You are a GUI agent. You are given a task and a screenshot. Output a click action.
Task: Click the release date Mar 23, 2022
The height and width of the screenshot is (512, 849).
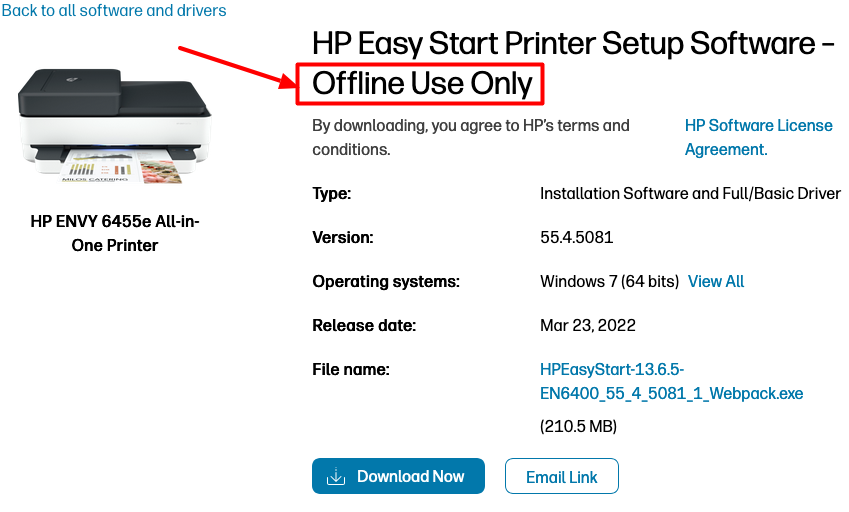tap(588, 325)
